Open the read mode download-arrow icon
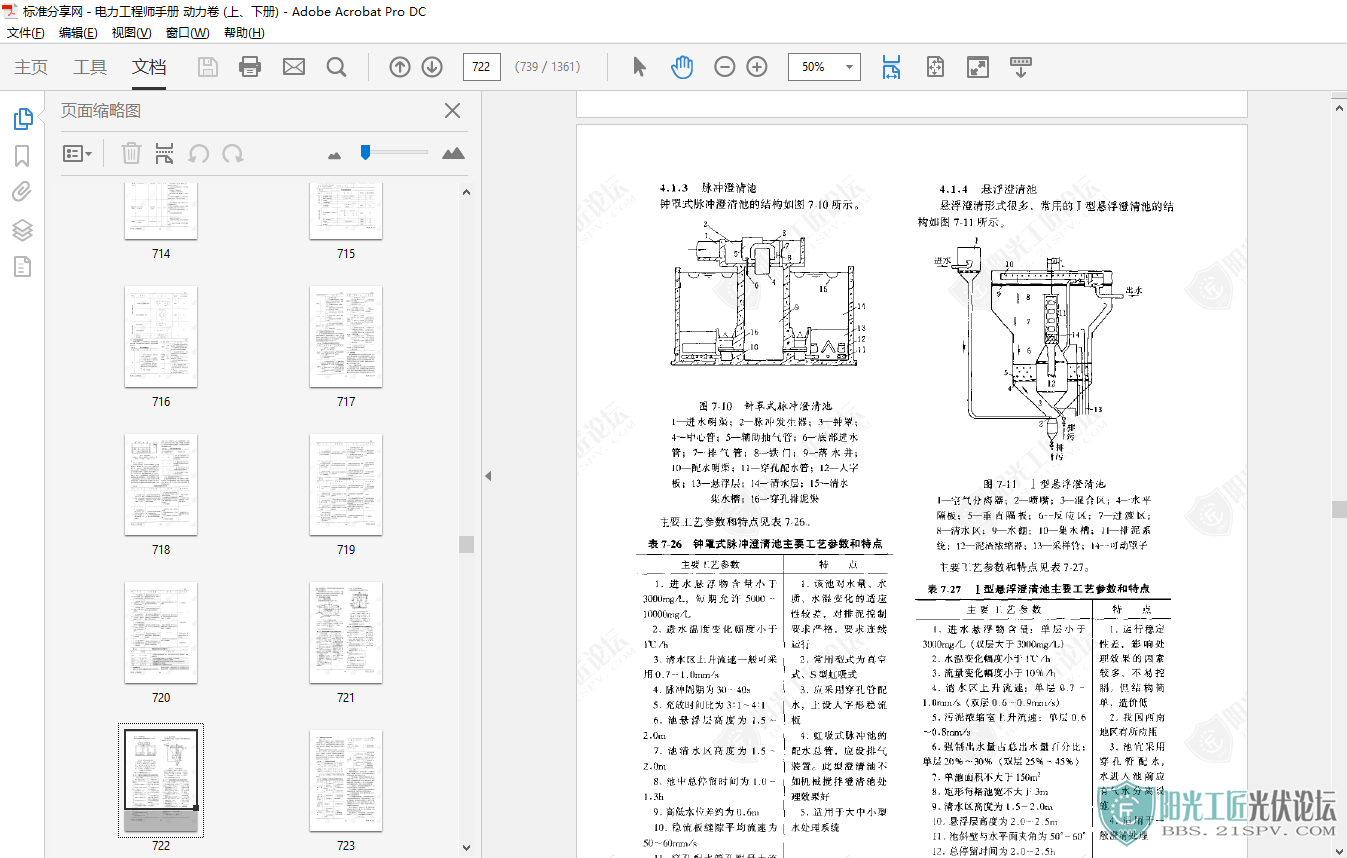This screenshot has width=1347, height=858. (1020, 67)
